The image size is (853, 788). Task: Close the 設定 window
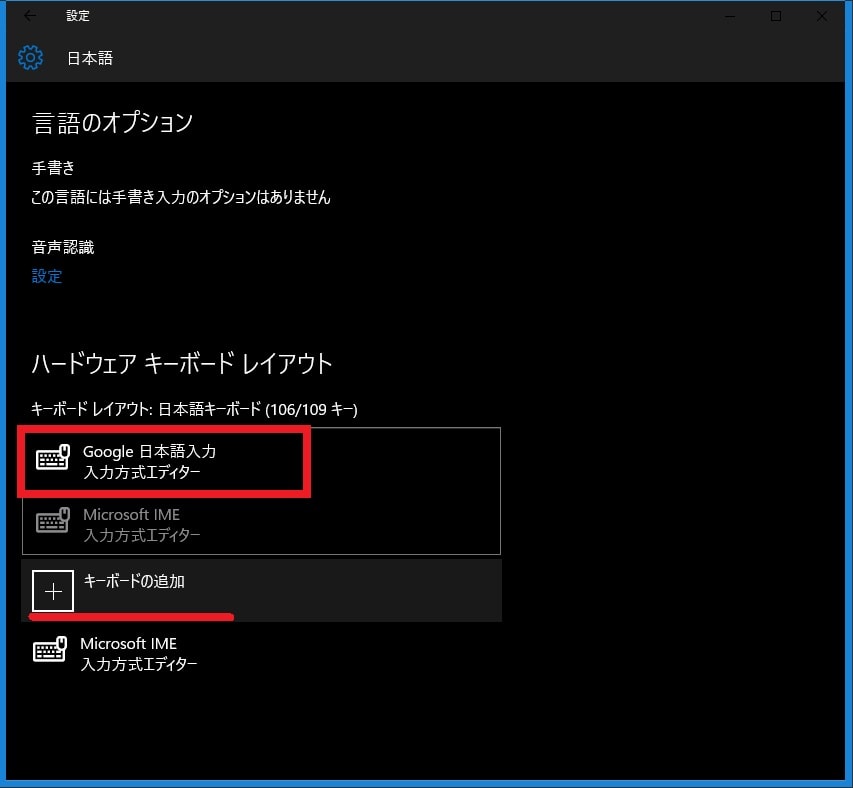(x=822, y=16)
